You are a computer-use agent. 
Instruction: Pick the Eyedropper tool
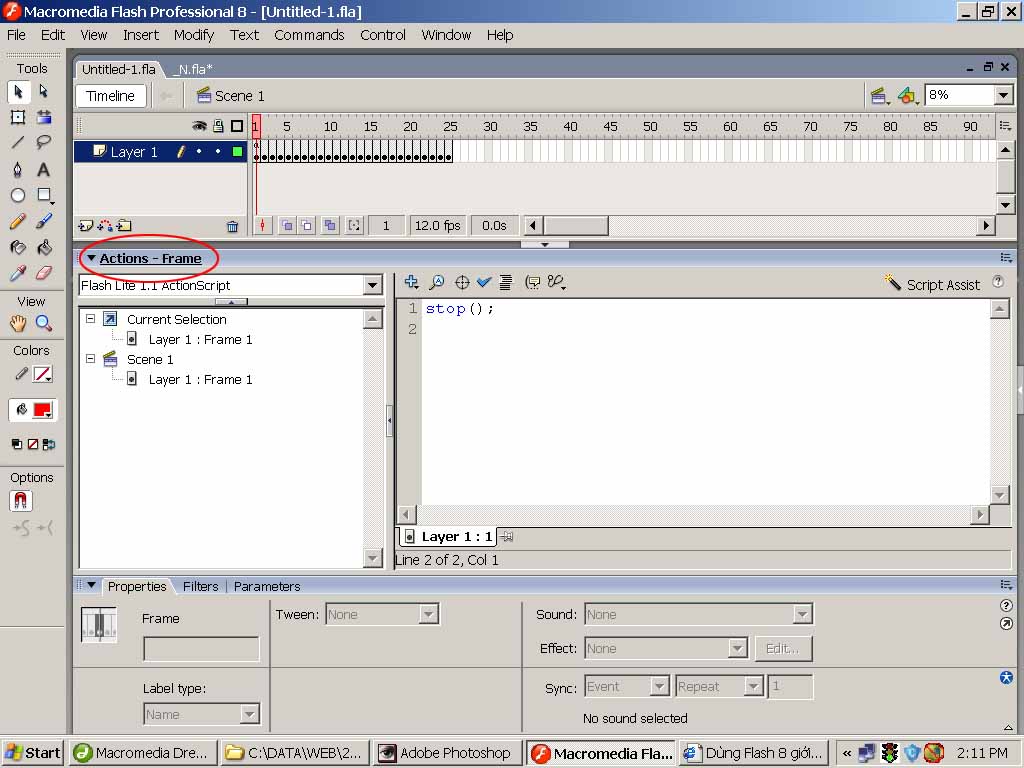point(18,273)
